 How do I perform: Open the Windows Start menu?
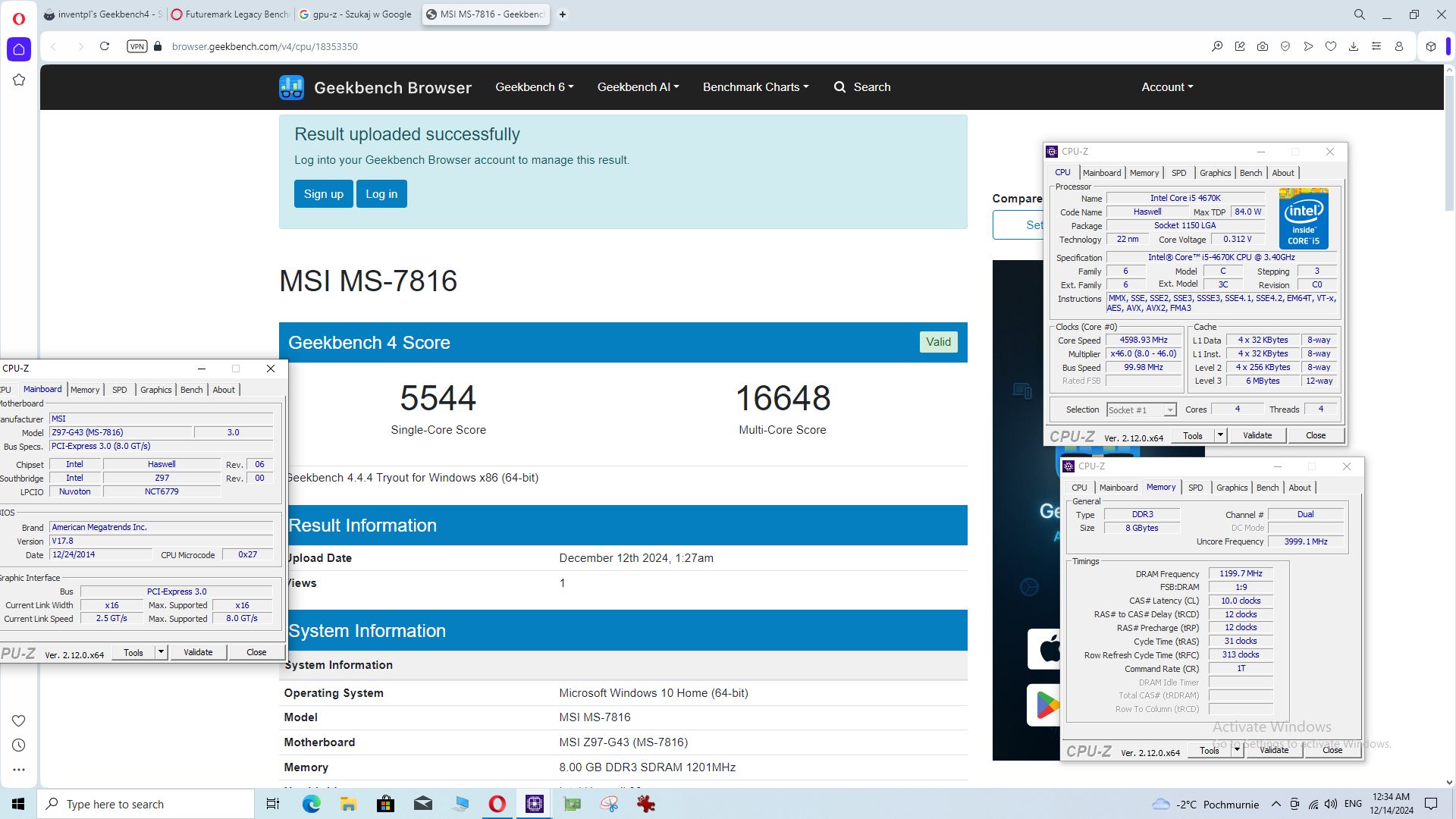pos(18,804)
